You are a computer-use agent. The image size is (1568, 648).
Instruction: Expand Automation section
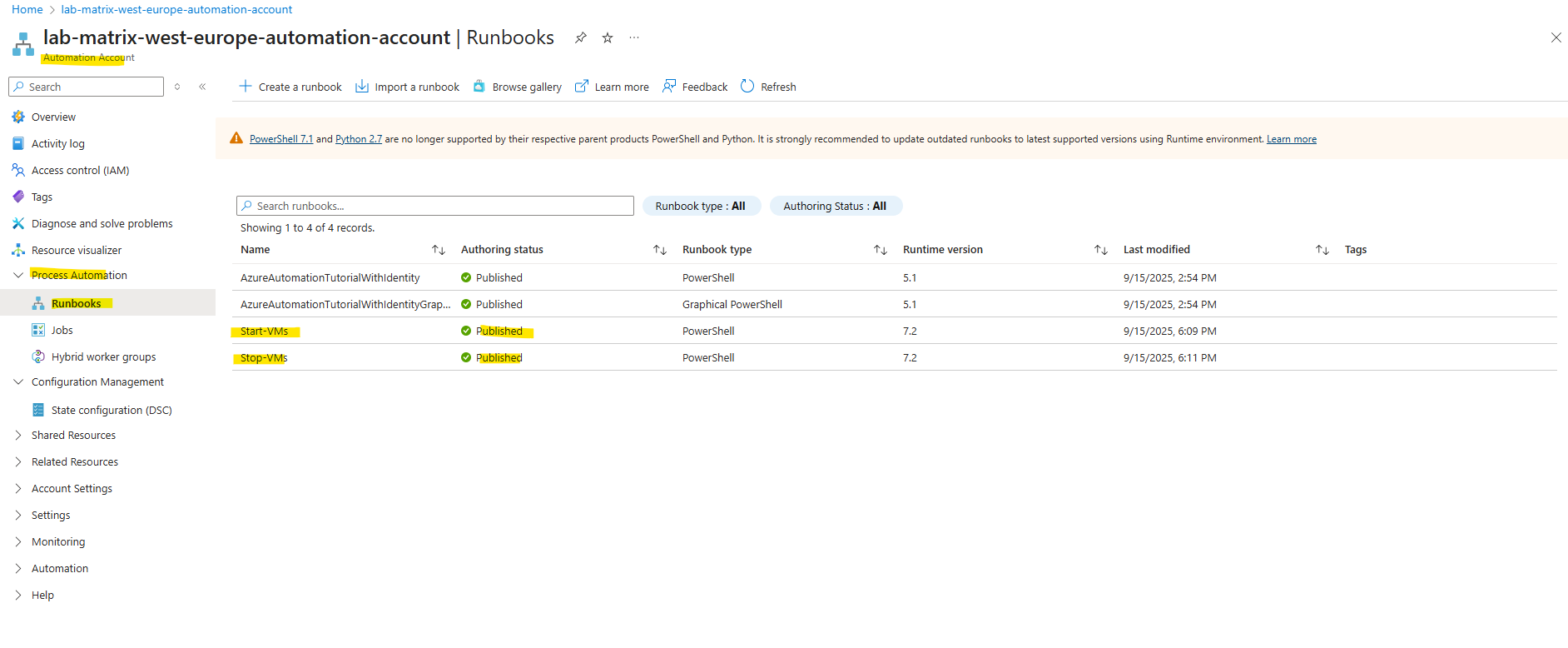click(18, 569)
